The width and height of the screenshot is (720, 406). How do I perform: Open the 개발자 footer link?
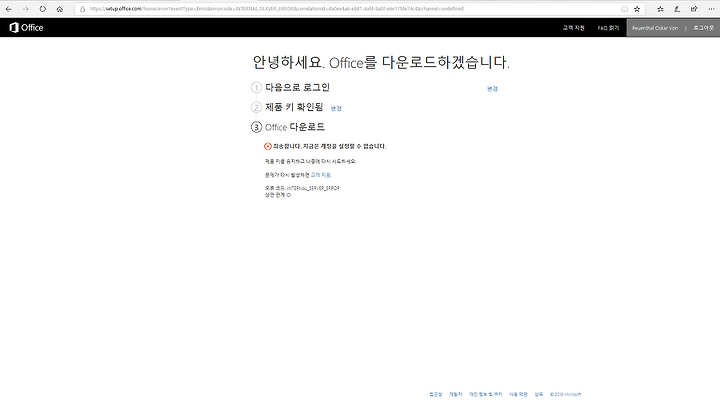click(x=456, y=395)
